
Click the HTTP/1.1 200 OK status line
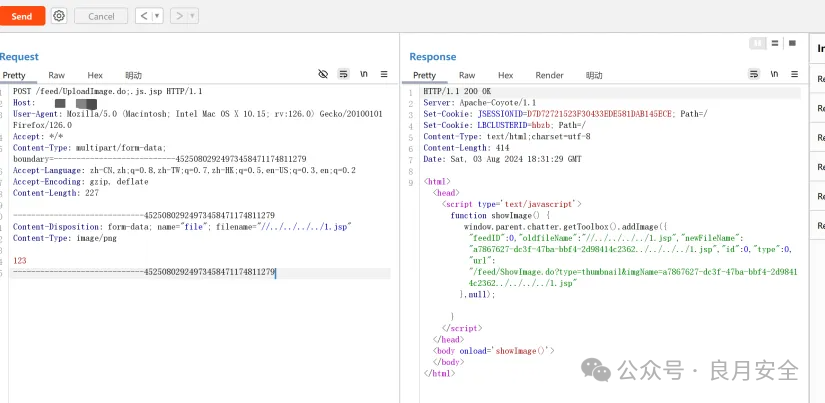457,91
